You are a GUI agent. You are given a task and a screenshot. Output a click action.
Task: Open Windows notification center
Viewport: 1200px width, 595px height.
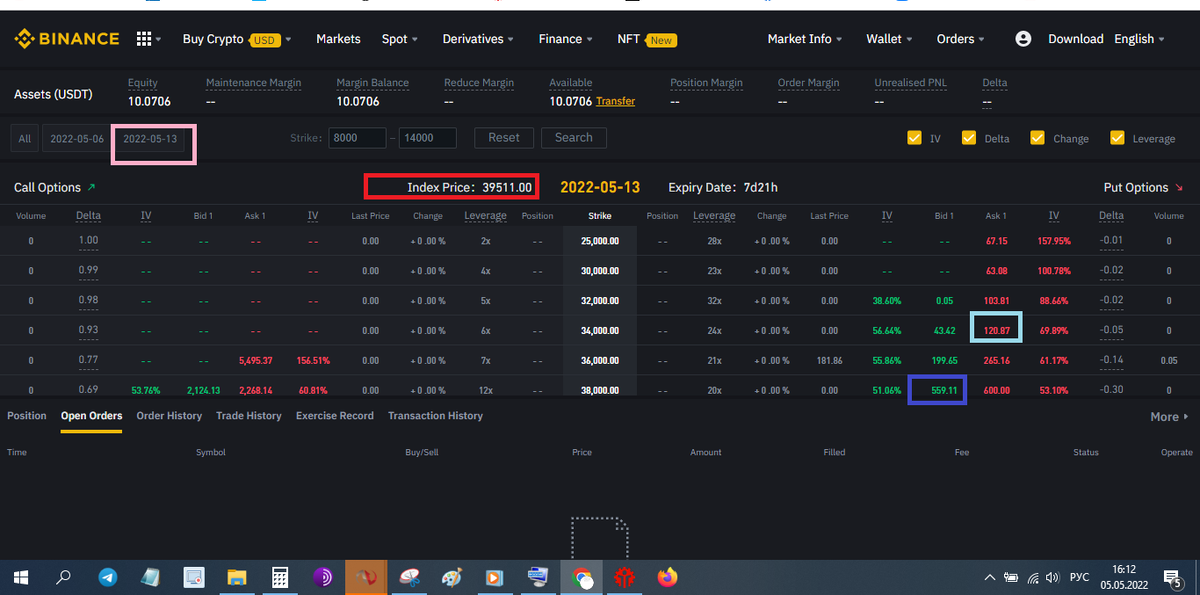pyautogui.click(x=1173, y=577)
